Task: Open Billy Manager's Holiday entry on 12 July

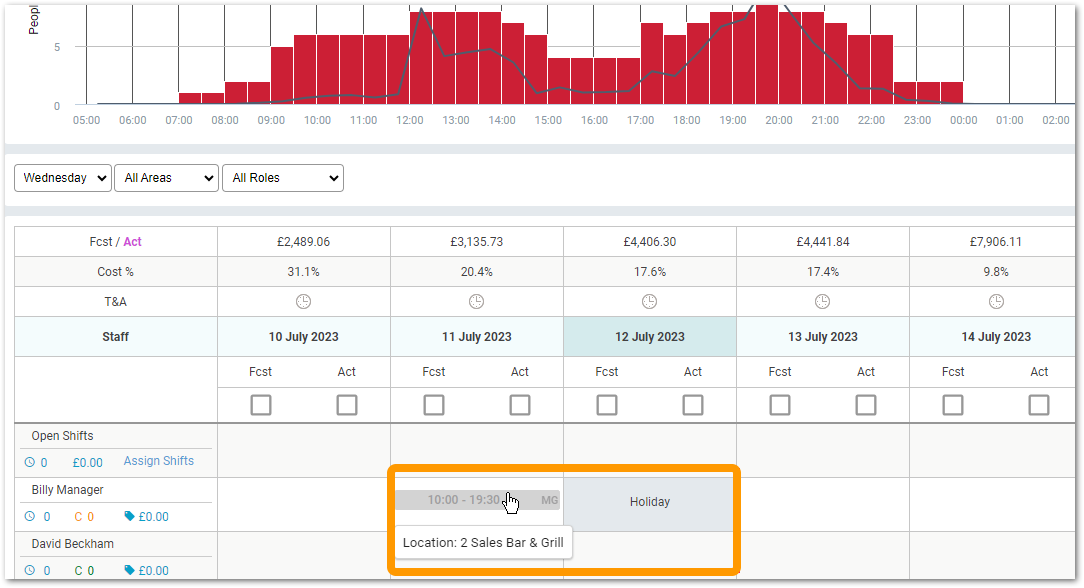Action: [649, 501]
